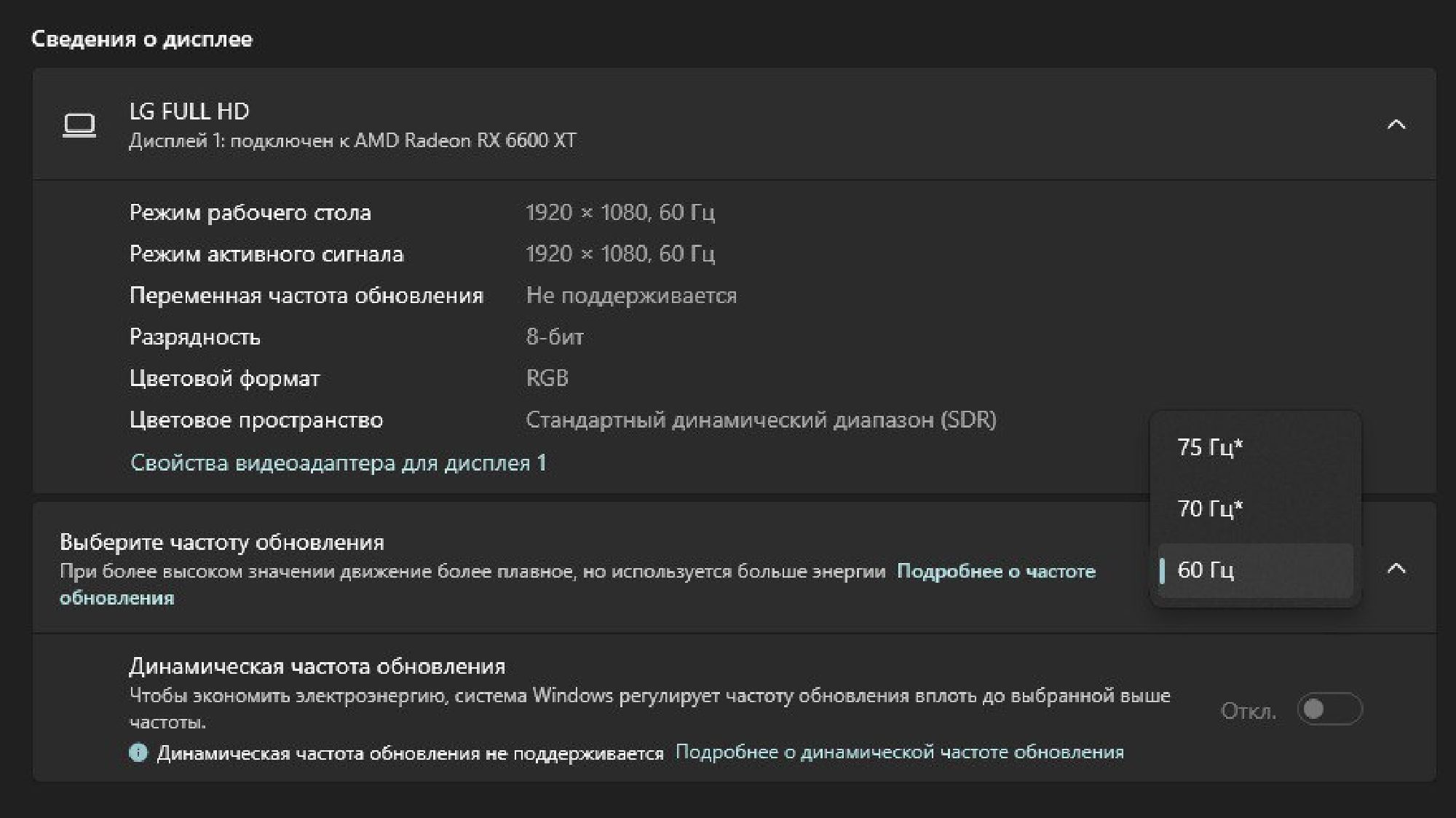Screen dimensions: 1456x818
Task: Click the Режим рабочего стола resolution value
Action: (620, 213)
